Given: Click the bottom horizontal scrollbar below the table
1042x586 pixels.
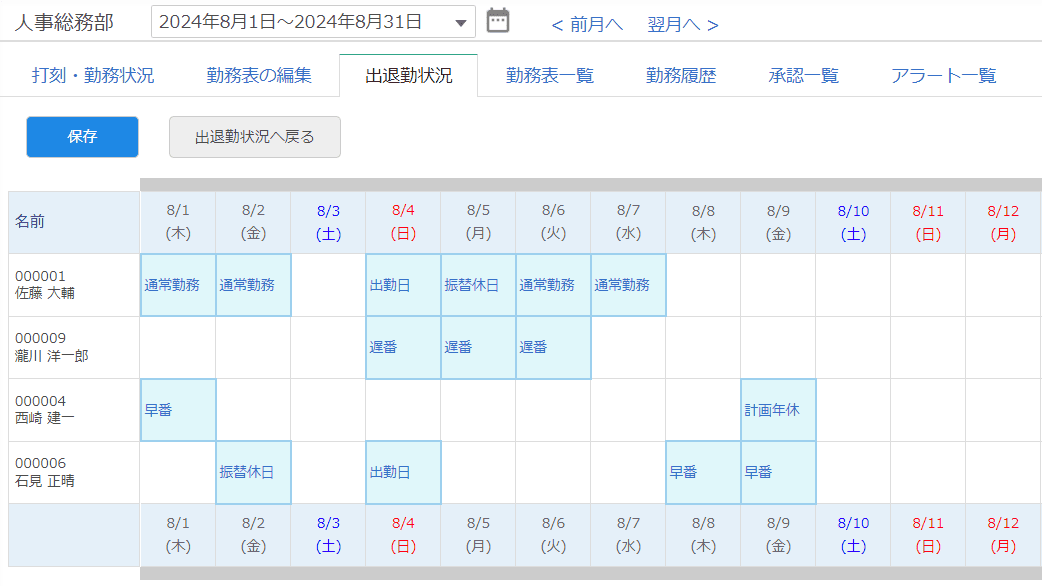Looking at the screenshot, I should coord(590,574).
